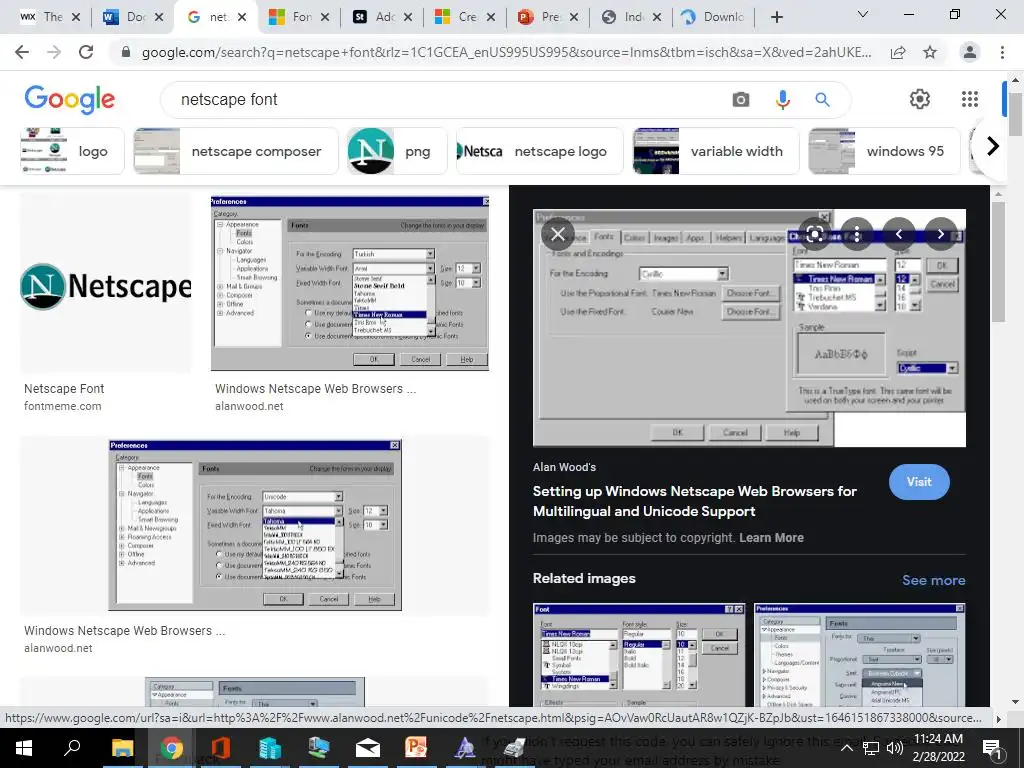The width and height of the screenshot is (1024, 768).
Task: Select the 'windows 95' suggestion chip
Action: pyautogui.click(x=884, y=151)
